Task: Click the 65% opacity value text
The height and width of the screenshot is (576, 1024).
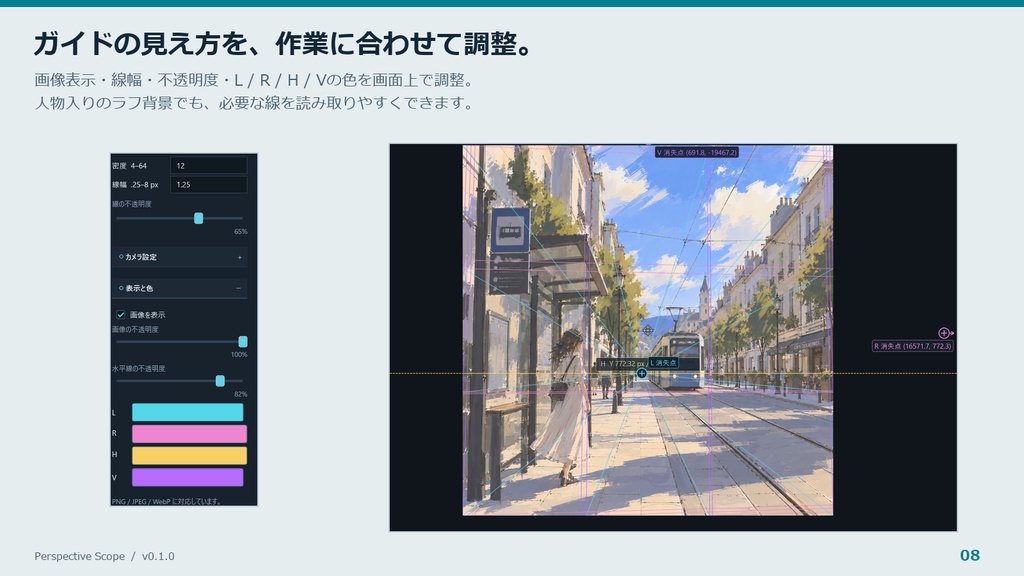Action: click(240, 232)
